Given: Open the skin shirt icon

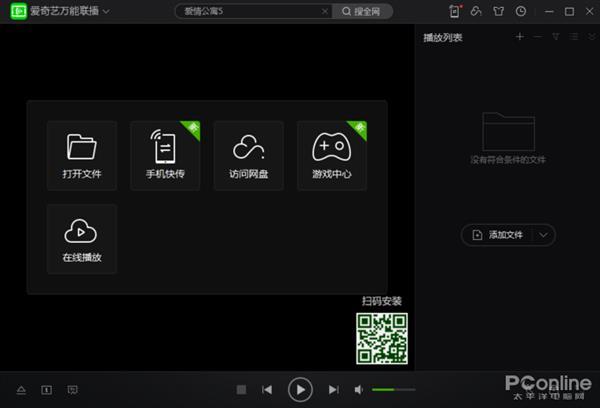Looking at the screenshot, I should (x=498, y=11).
